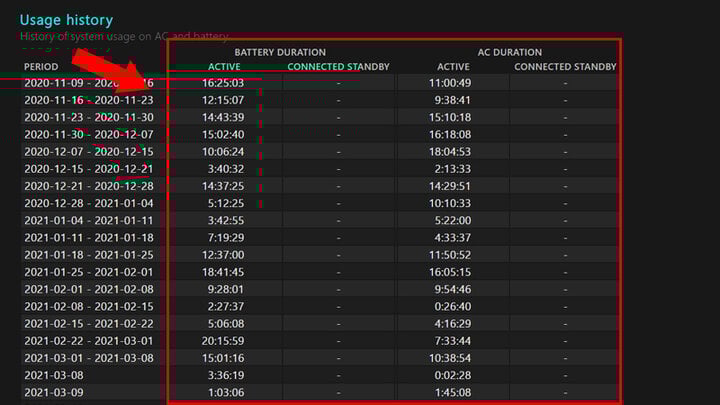Select AC active time 14:29:51
720x405 pixels.
pos(450,186)
